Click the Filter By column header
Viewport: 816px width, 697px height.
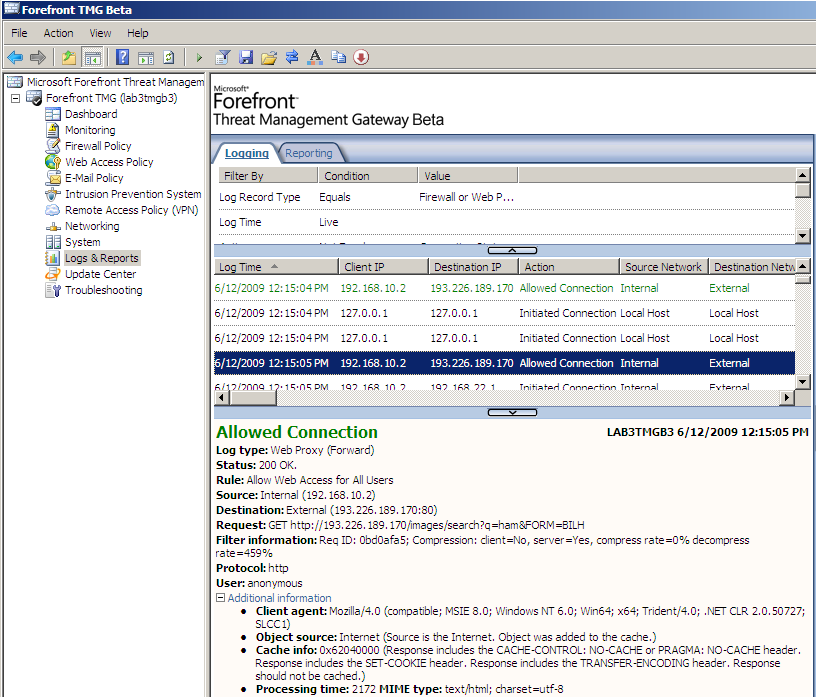coord(268,176)
